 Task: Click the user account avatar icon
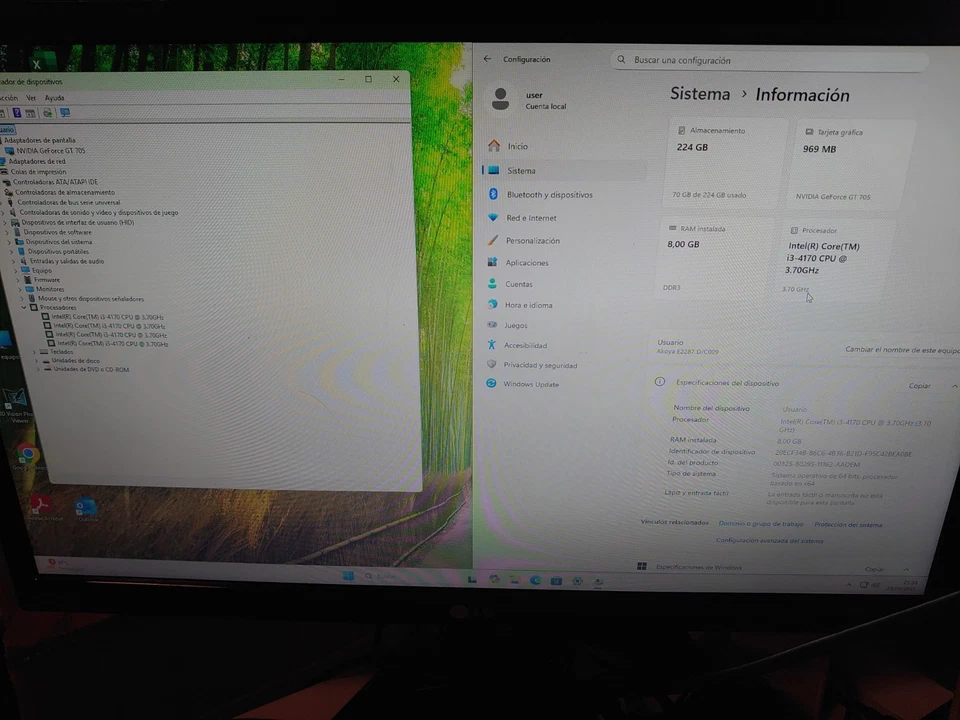coord(501,99)
